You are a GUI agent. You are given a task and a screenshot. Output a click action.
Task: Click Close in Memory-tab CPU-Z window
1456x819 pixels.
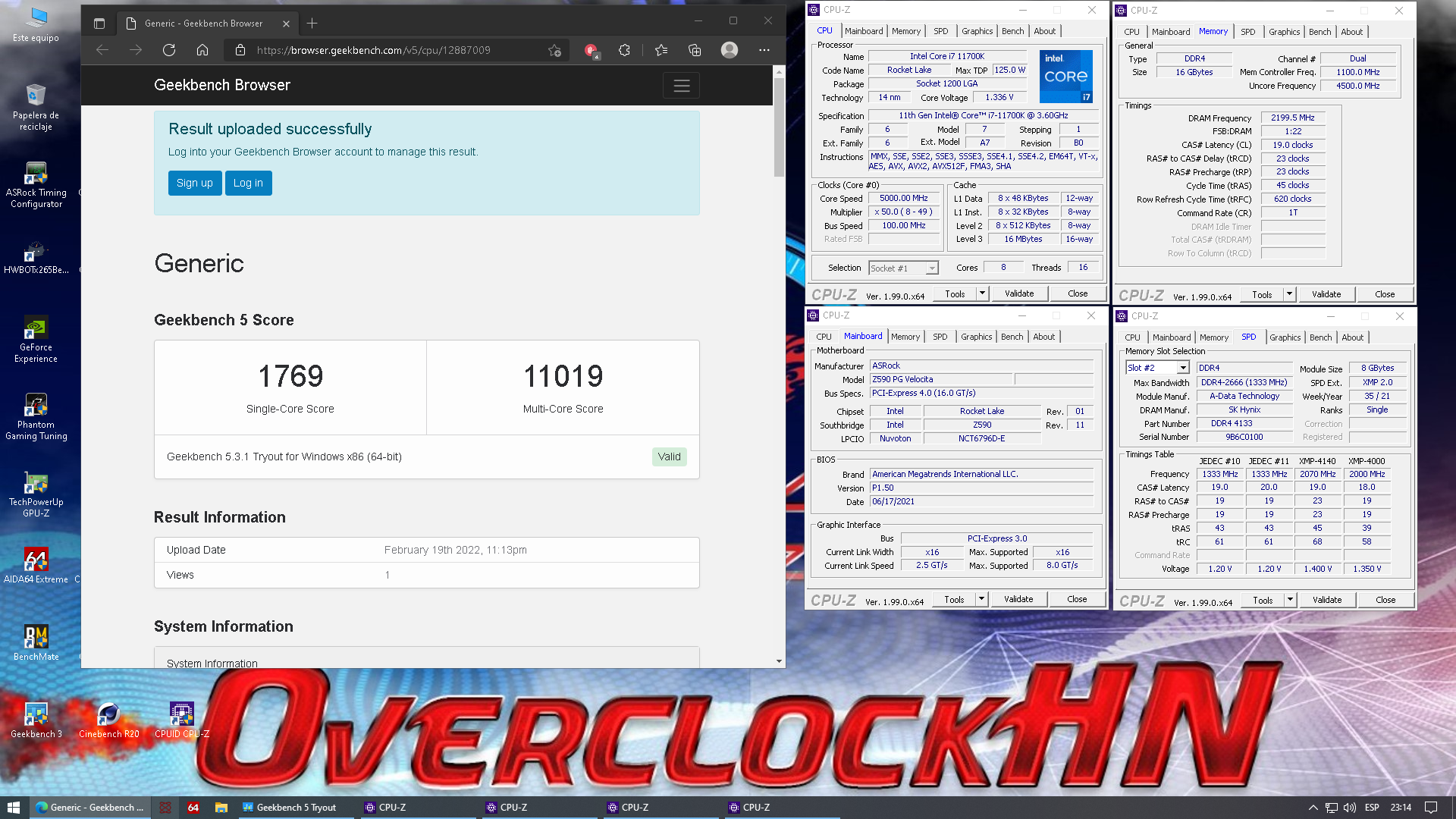point(1384,294)
